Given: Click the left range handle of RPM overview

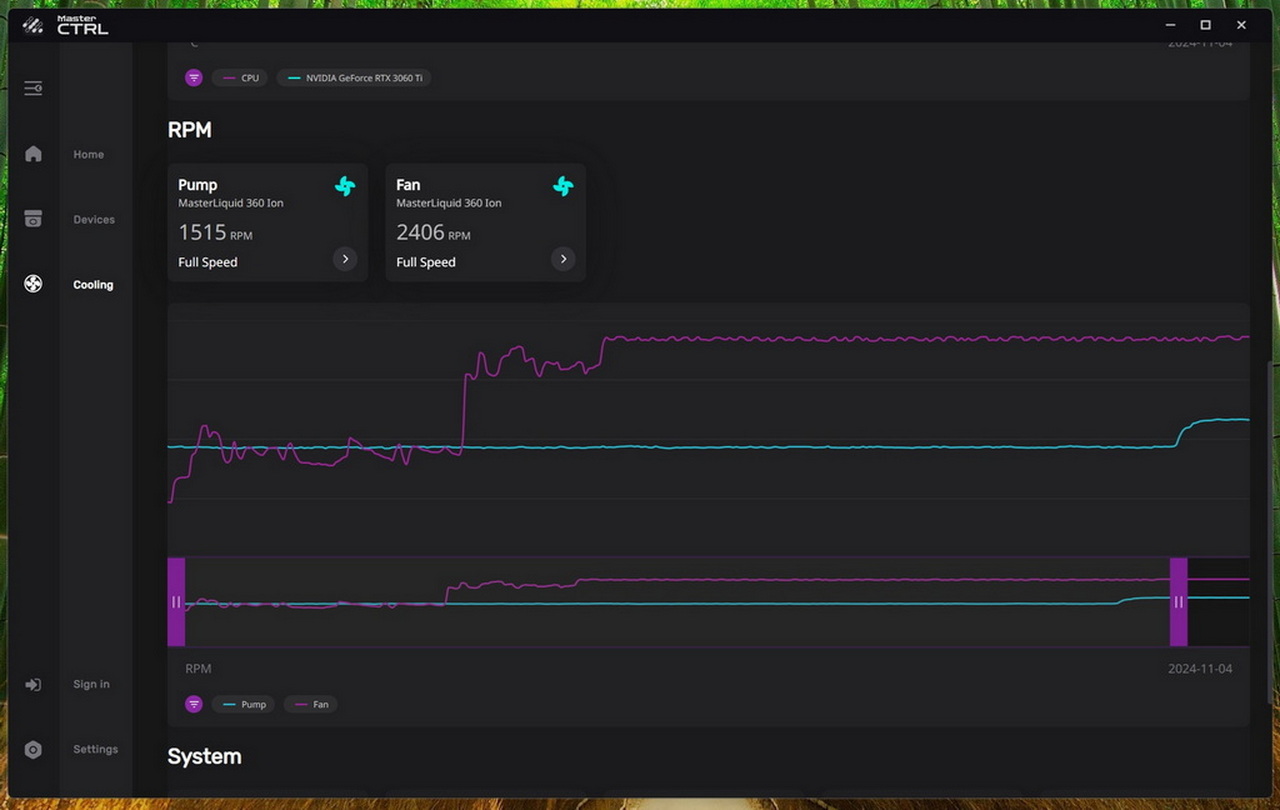Looking at the screenshot, I should (176, 602).
